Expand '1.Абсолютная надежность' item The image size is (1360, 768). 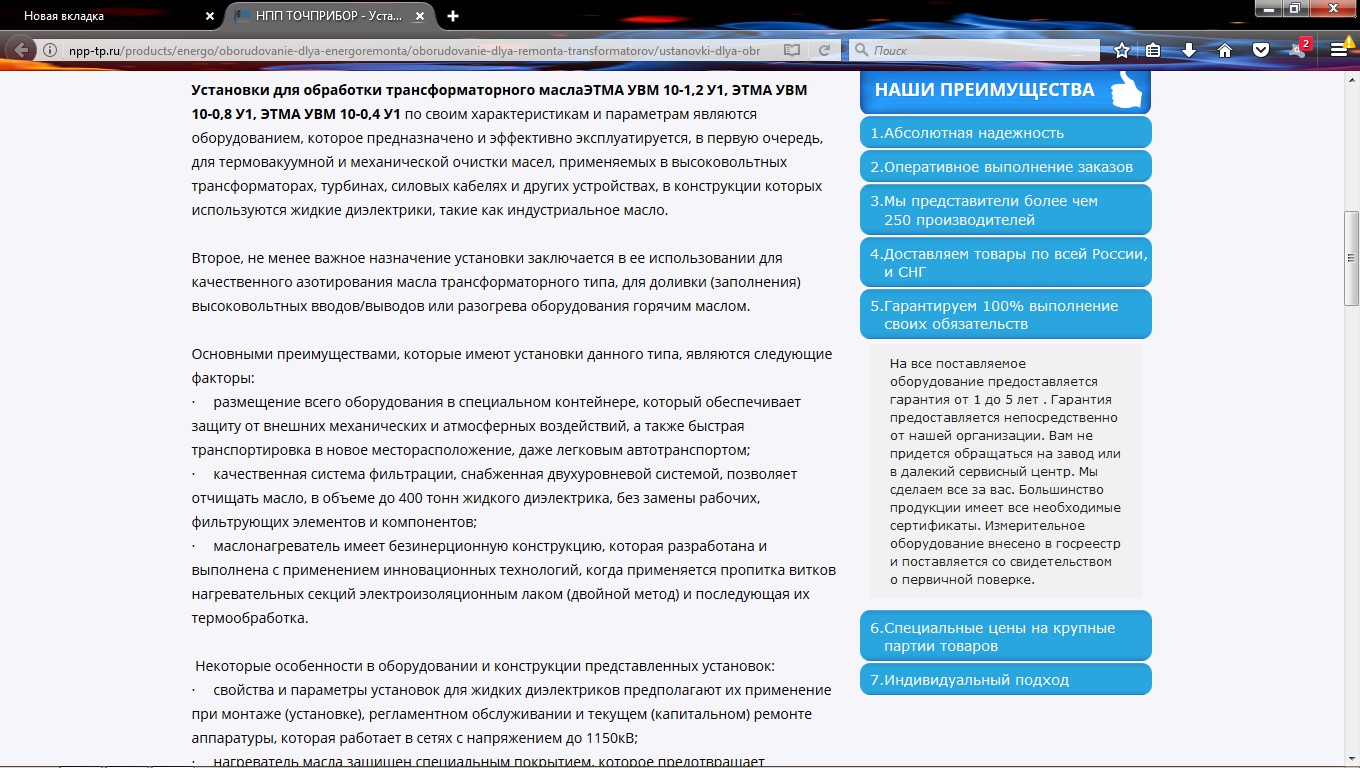coord(1005,133)
